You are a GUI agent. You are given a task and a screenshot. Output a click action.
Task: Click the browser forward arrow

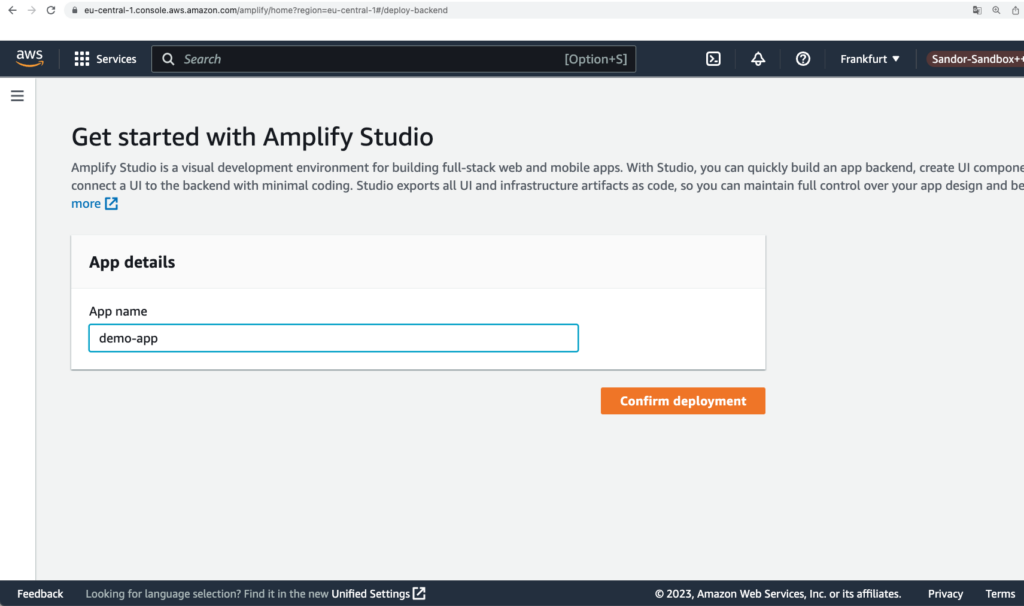[31, 10]
